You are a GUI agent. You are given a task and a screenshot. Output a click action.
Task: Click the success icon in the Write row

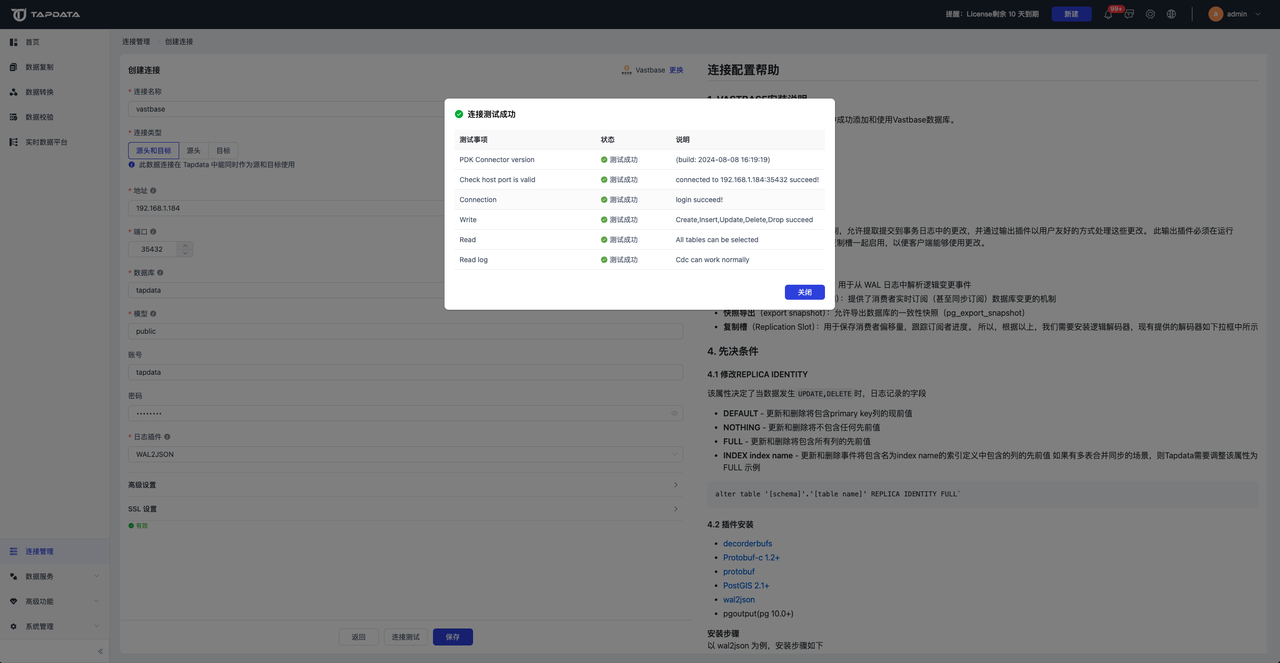pos(604,220)
